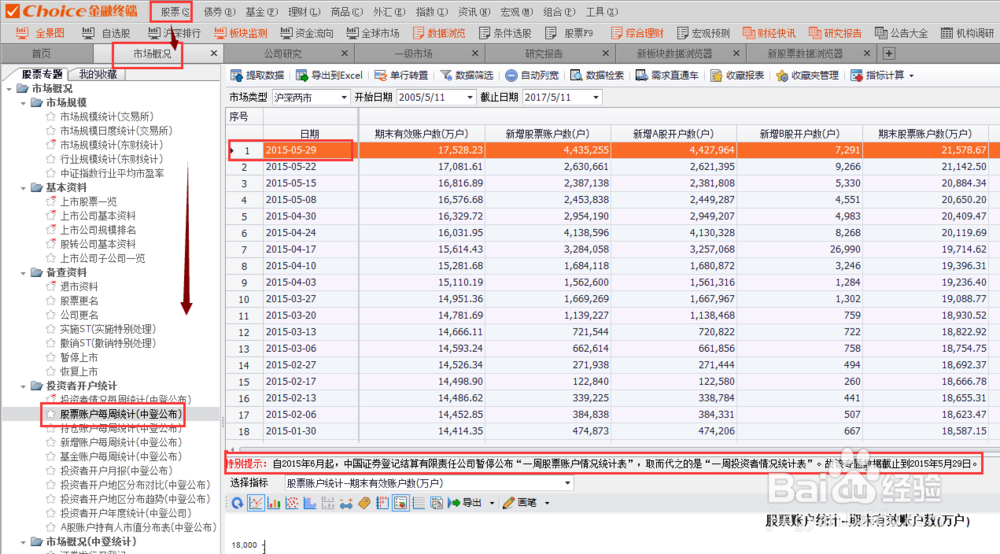Click the tag label icon in chart toolbar
Screen dimensions: 1000x554
point(364,503)
